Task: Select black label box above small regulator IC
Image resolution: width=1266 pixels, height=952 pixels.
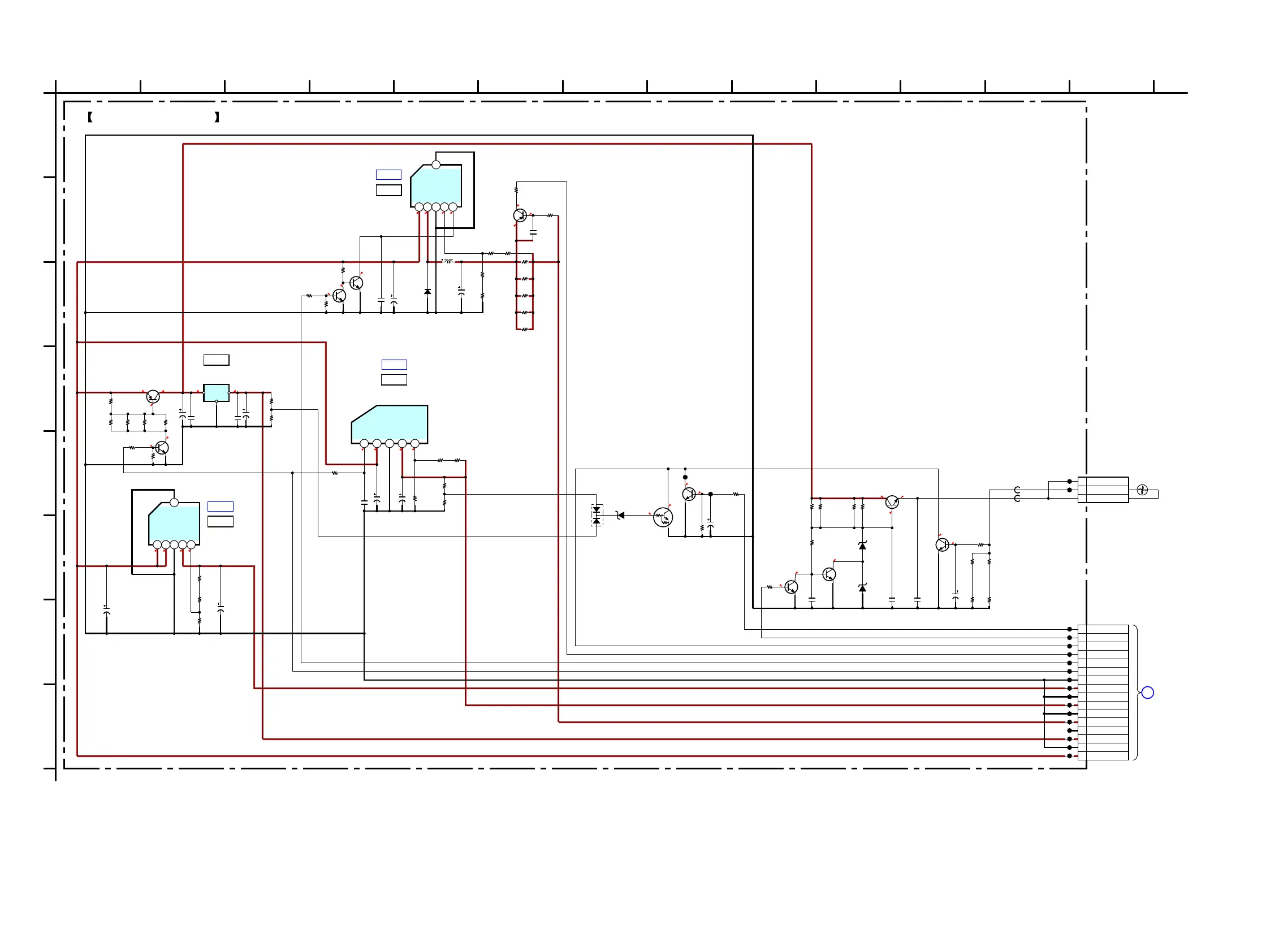Action: point(217,360)
